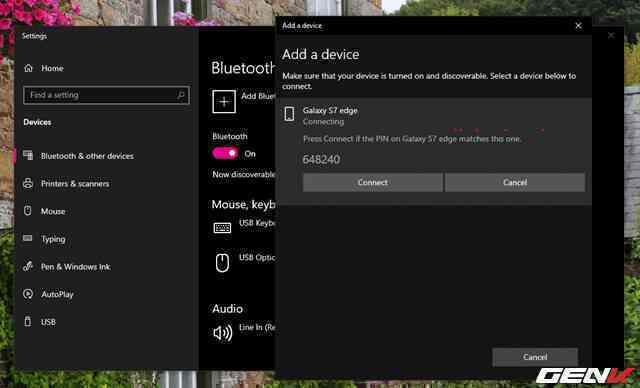Open USB settings page
640x388 pixels.
[x=48, y=322]
